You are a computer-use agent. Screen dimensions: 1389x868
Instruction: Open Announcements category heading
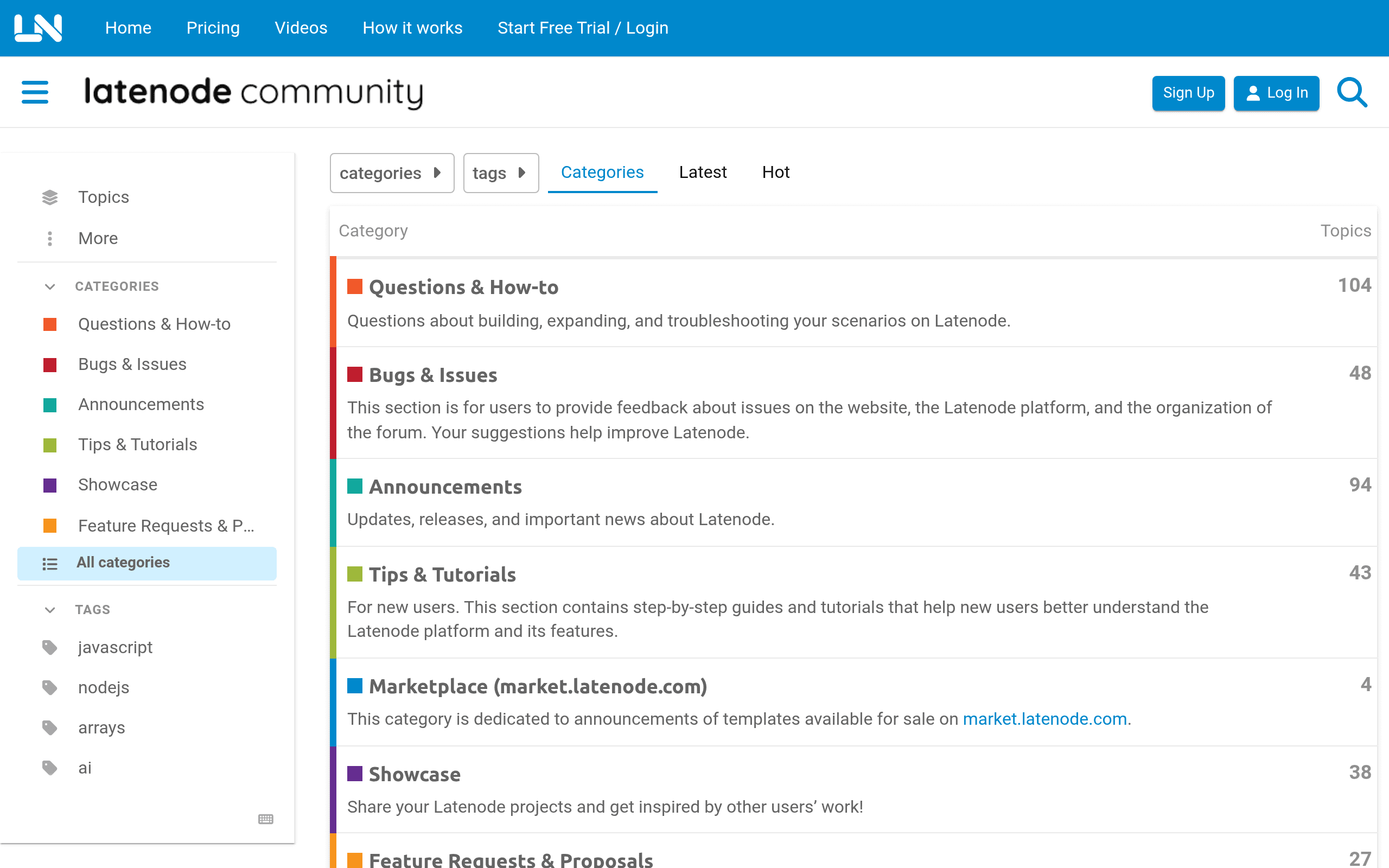coord(445,487)
